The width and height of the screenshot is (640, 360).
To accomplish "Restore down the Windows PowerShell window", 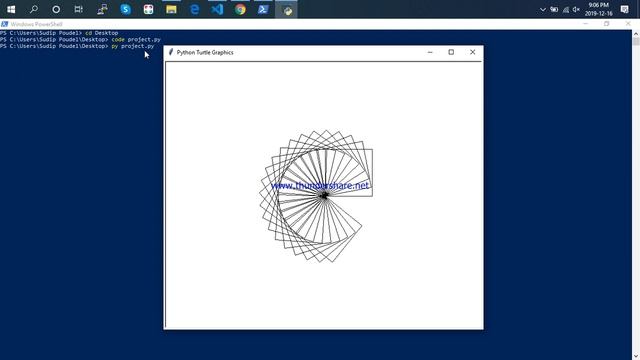I will 607,24.
